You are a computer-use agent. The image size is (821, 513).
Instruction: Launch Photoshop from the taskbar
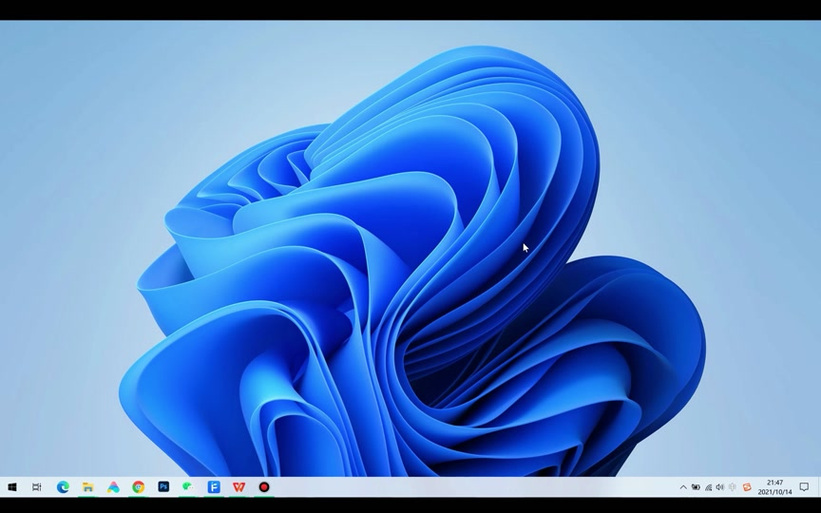coord(163,487)
